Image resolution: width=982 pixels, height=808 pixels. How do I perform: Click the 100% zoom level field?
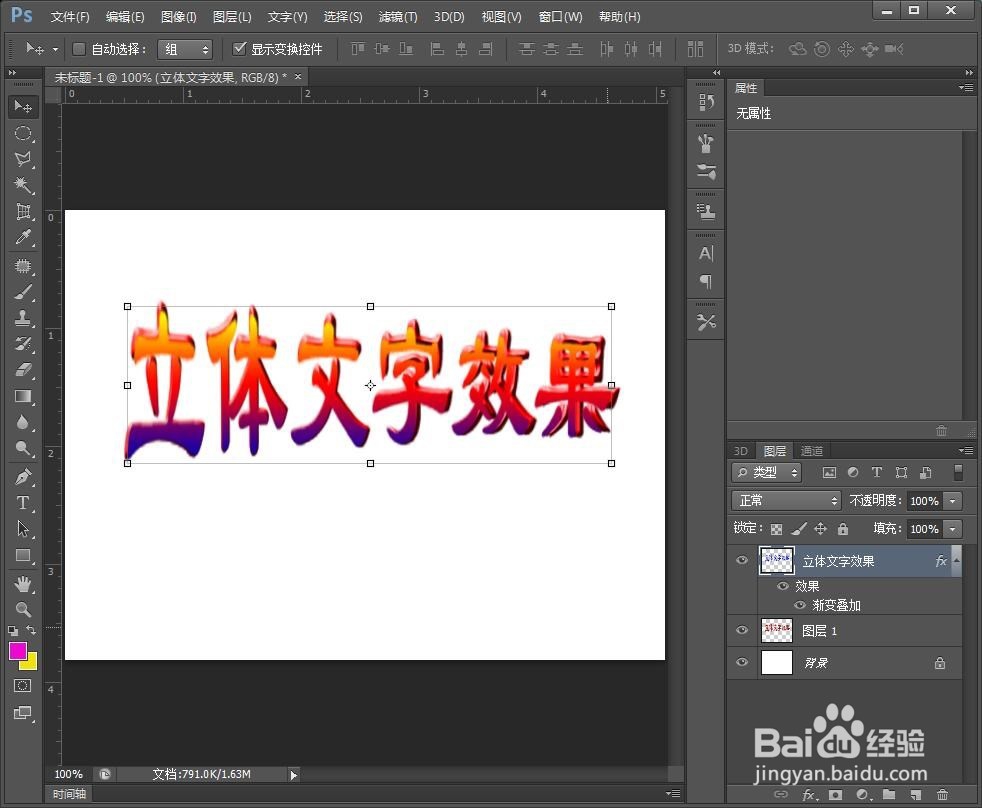click(67, 773)
